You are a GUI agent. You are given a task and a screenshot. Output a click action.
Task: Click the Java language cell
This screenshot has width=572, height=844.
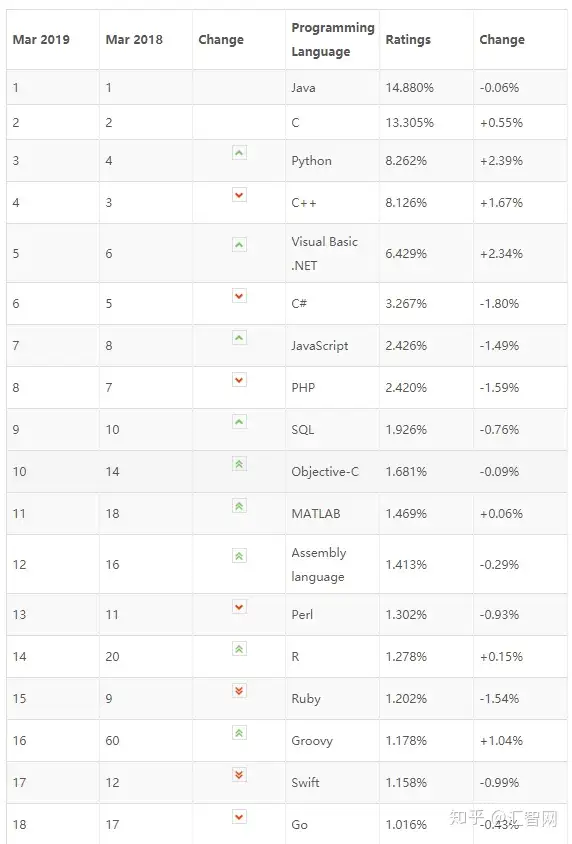pos(332,87)
